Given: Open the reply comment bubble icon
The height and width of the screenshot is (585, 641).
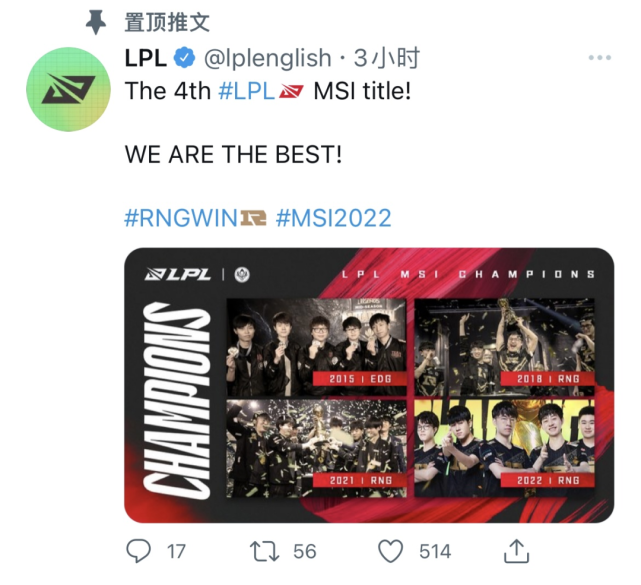Looking at the screenshot, I should pos(139,551).
